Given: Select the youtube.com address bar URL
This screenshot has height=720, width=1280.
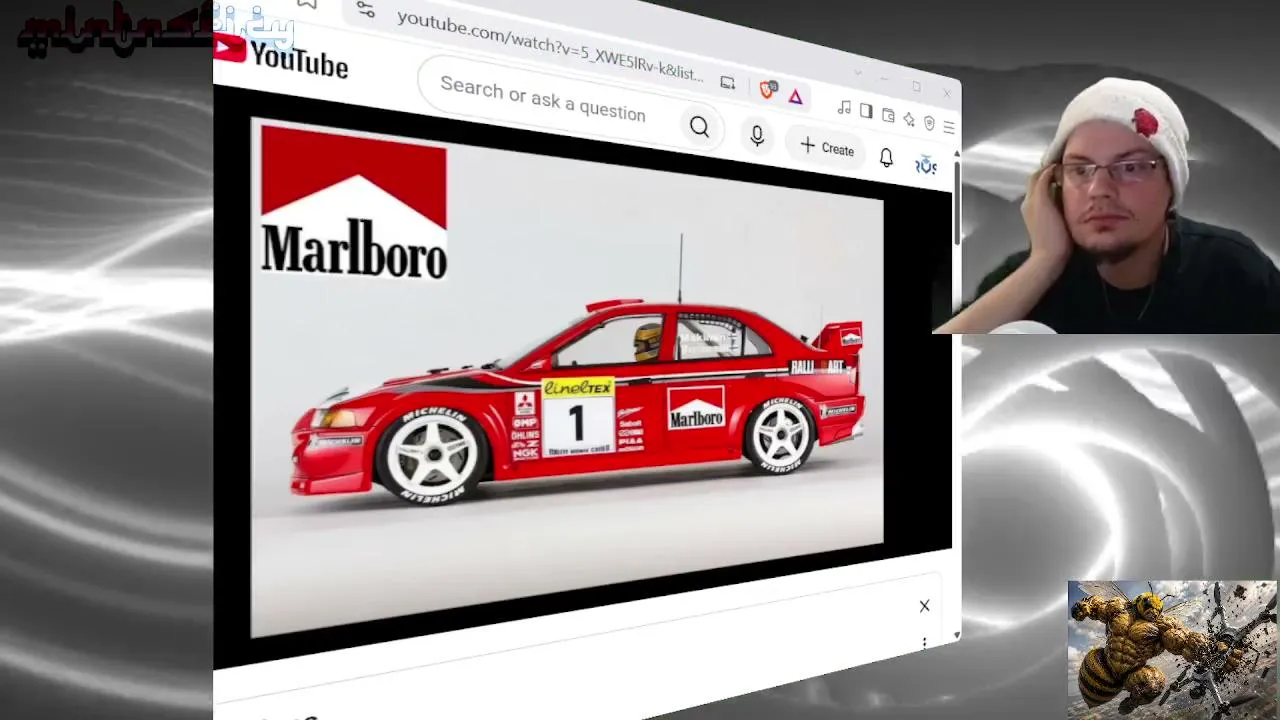Looking at the screenshot, I should [x=550, y=46].
